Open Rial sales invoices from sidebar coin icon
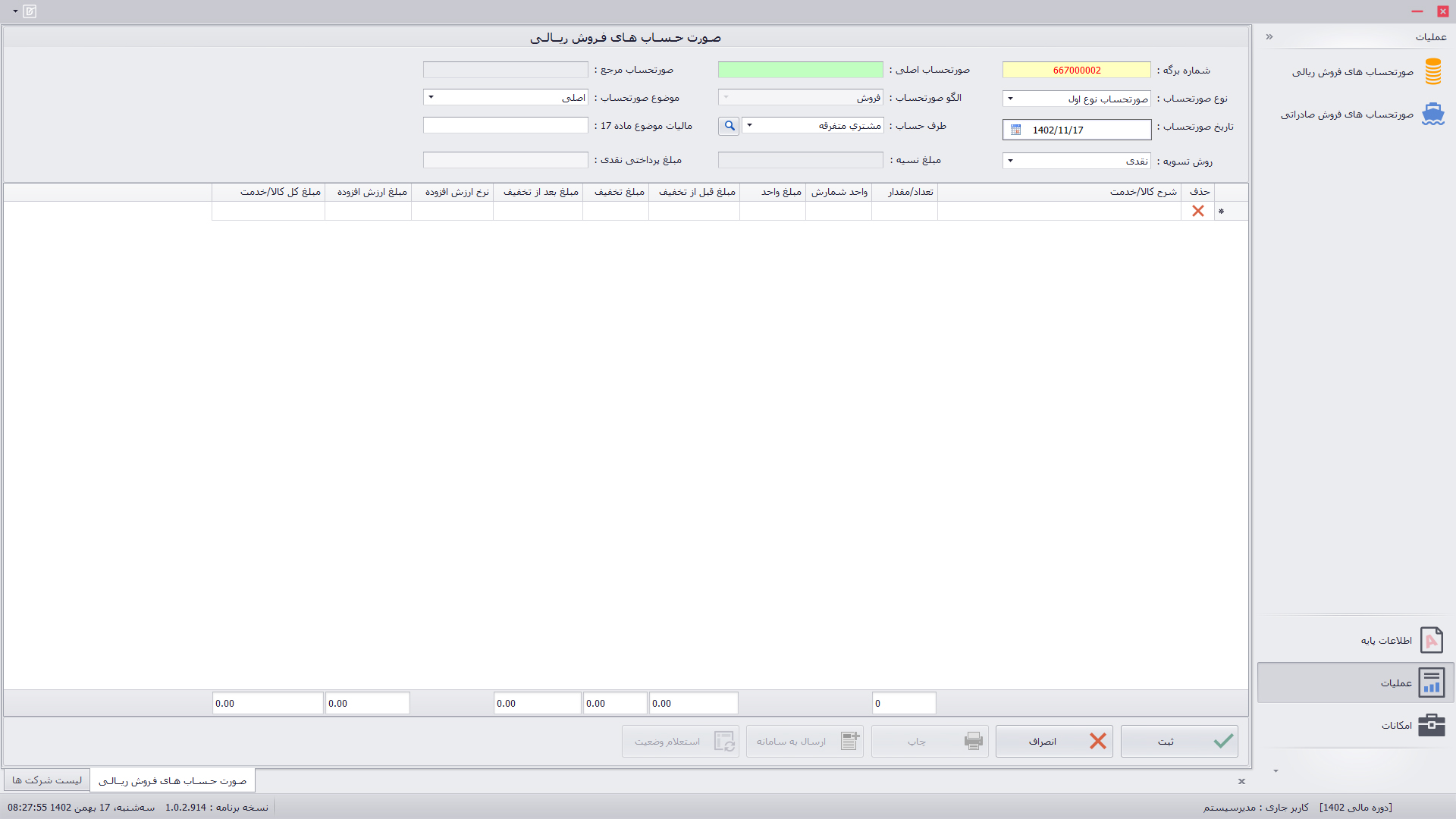Viewport: 1456px width, 819px height. [x=1432, y=72]
